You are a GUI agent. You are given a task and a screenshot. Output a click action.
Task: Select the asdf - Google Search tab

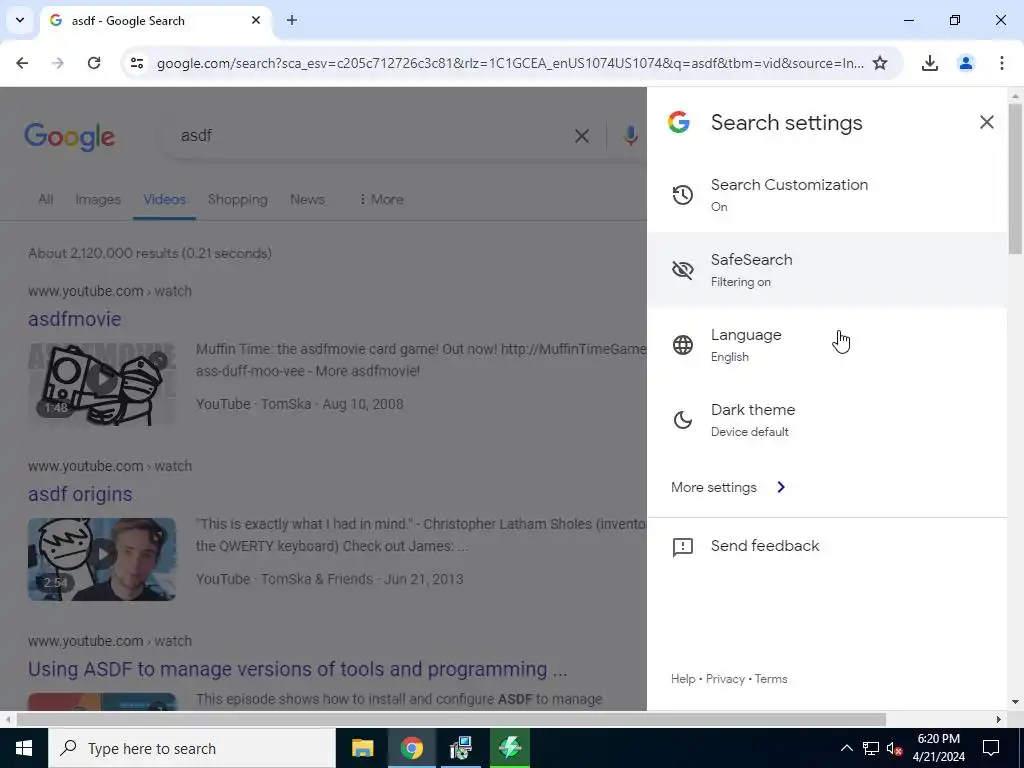click(155, 21)
